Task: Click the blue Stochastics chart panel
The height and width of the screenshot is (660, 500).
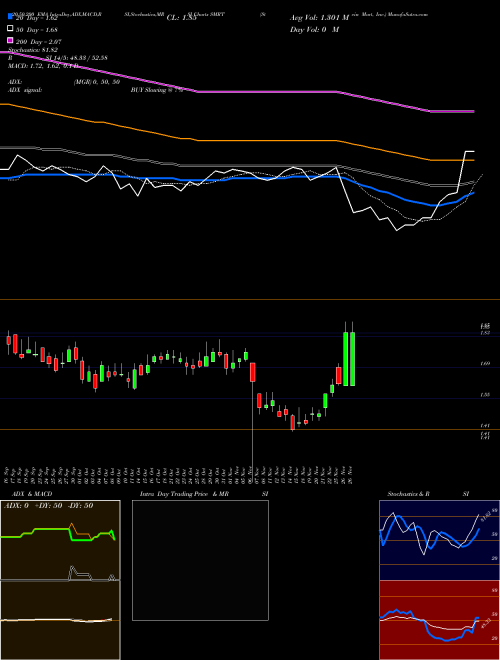Action: click(439, 540)
